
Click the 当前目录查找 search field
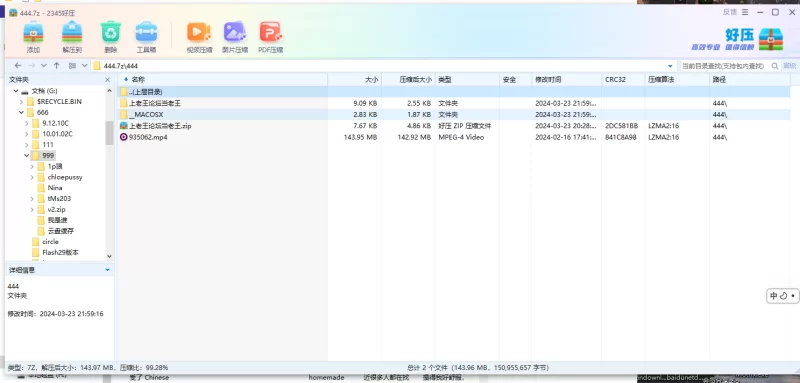[724, 66]
